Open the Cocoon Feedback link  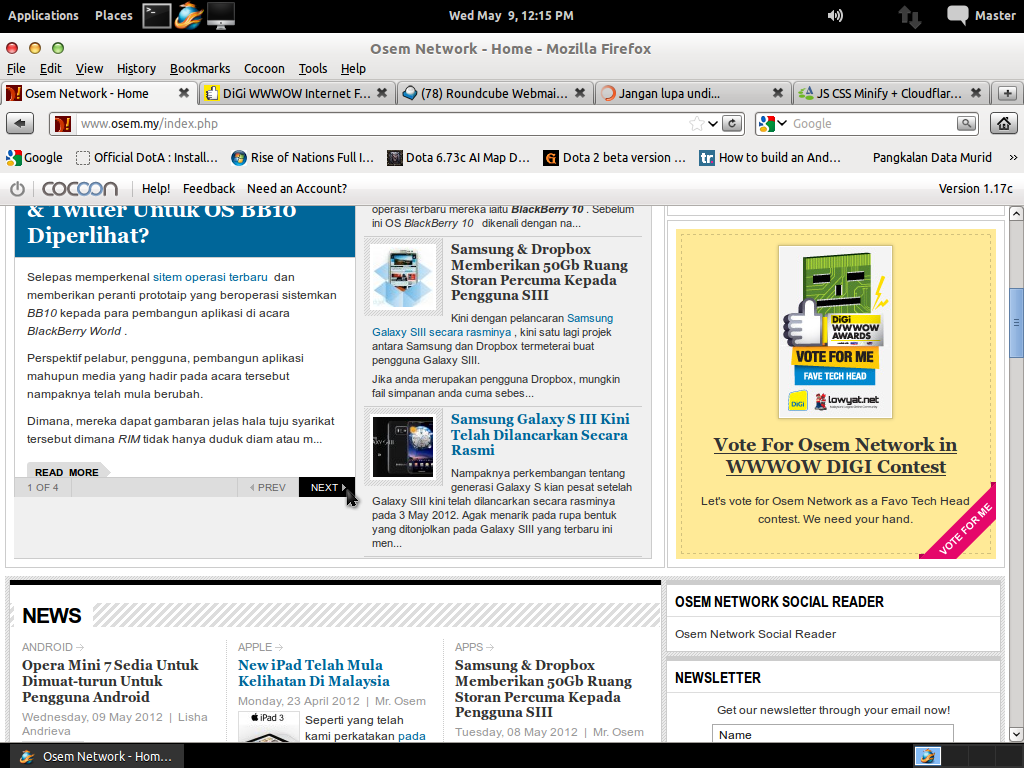click(209, 189)
